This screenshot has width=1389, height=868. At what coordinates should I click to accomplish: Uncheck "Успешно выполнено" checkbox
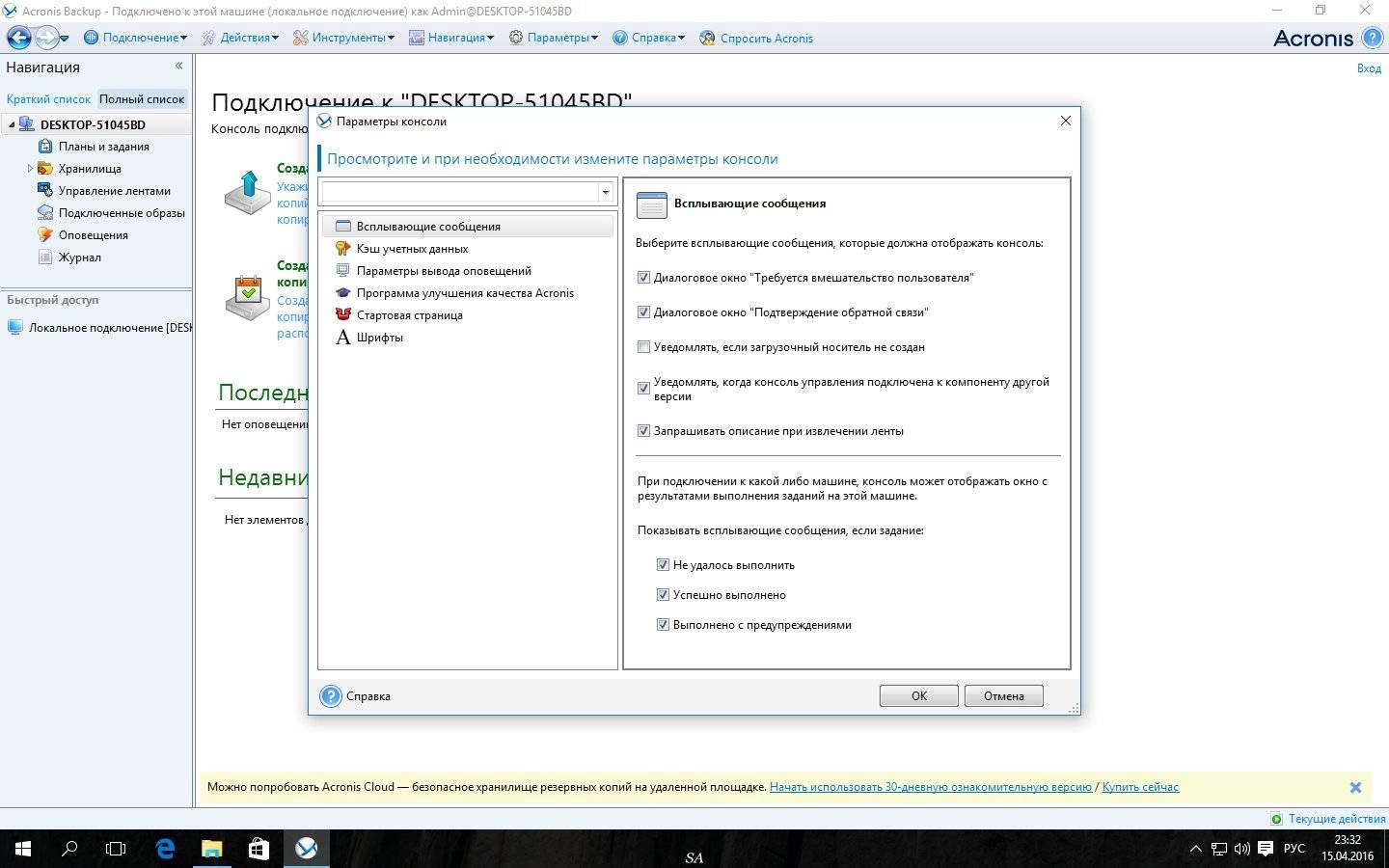pyautogui.click(x=663, y=595)
